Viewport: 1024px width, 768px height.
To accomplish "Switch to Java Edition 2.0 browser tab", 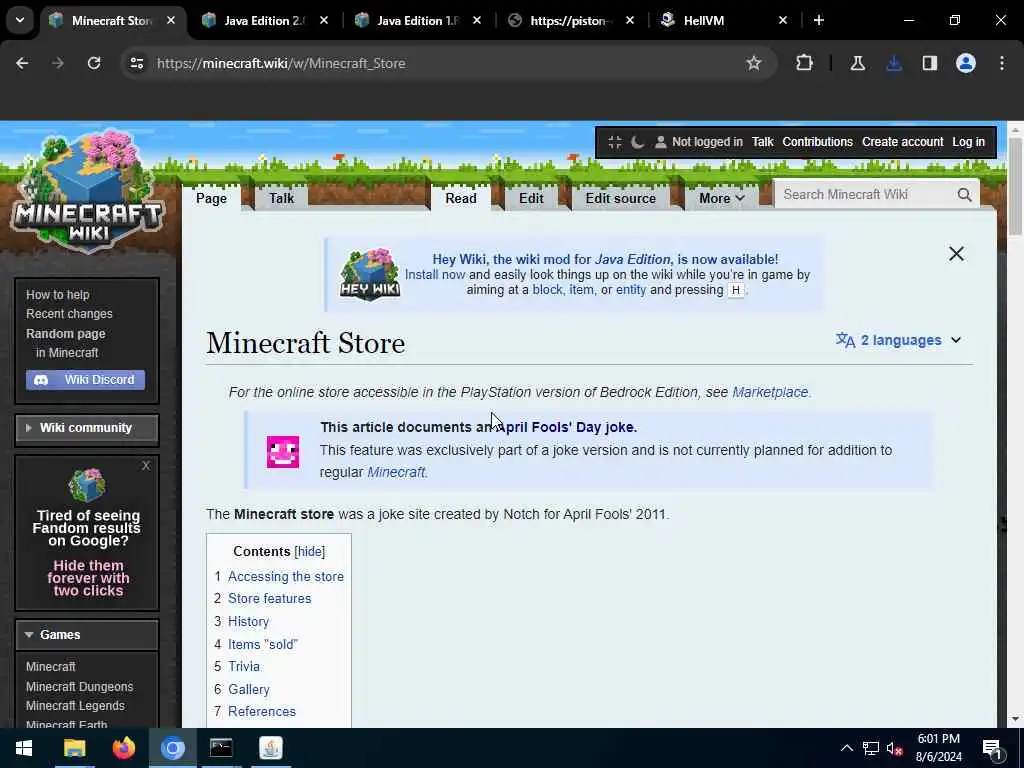I will pos(263,20).
